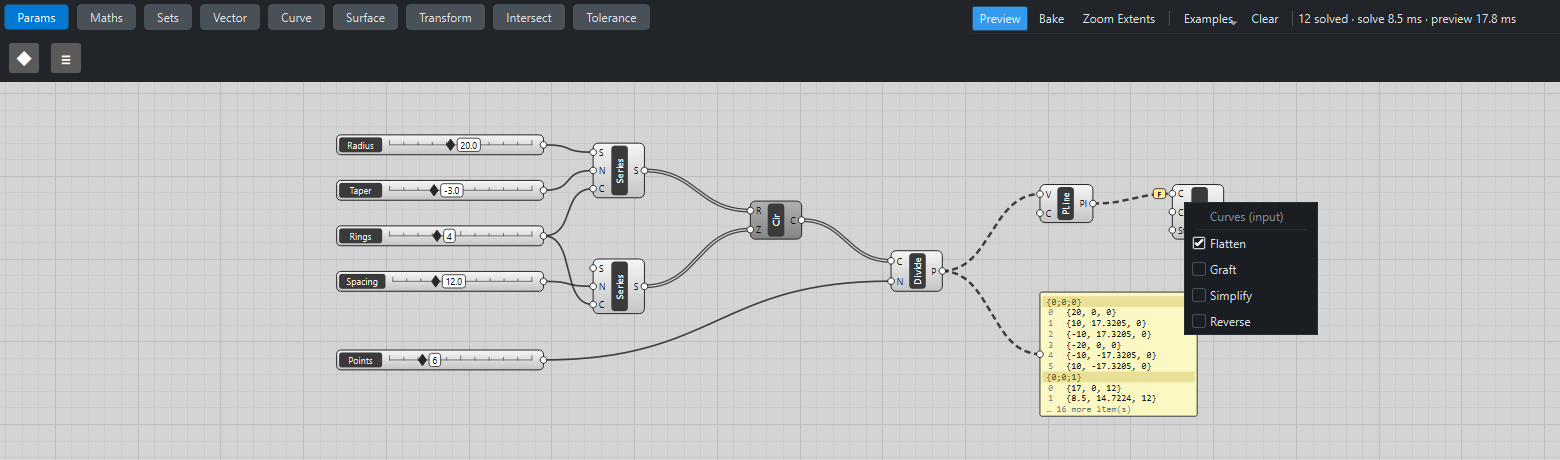The height and width of the screenshot is (460, 1560).
Task: Click the Radius value field 20.0
Action: pos(469,145)
